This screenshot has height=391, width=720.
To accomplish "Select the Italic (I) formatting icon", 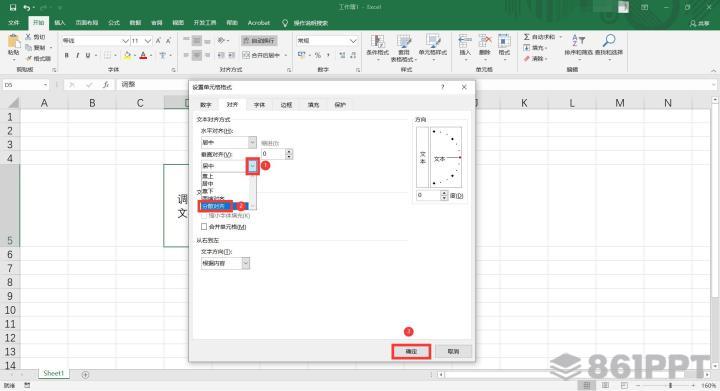I will point(77,55).
